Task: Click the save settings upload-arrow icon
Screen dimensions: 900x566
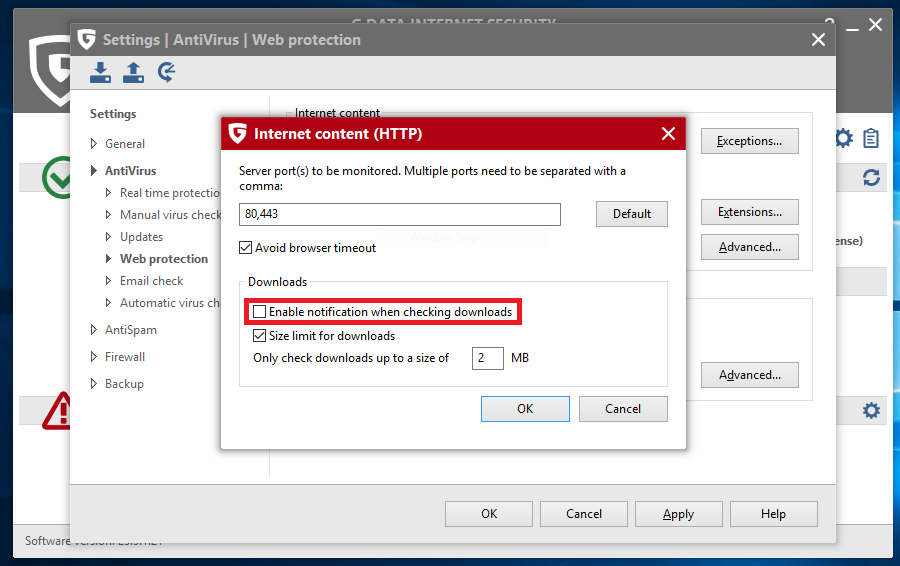Action: tap(134, 72)
